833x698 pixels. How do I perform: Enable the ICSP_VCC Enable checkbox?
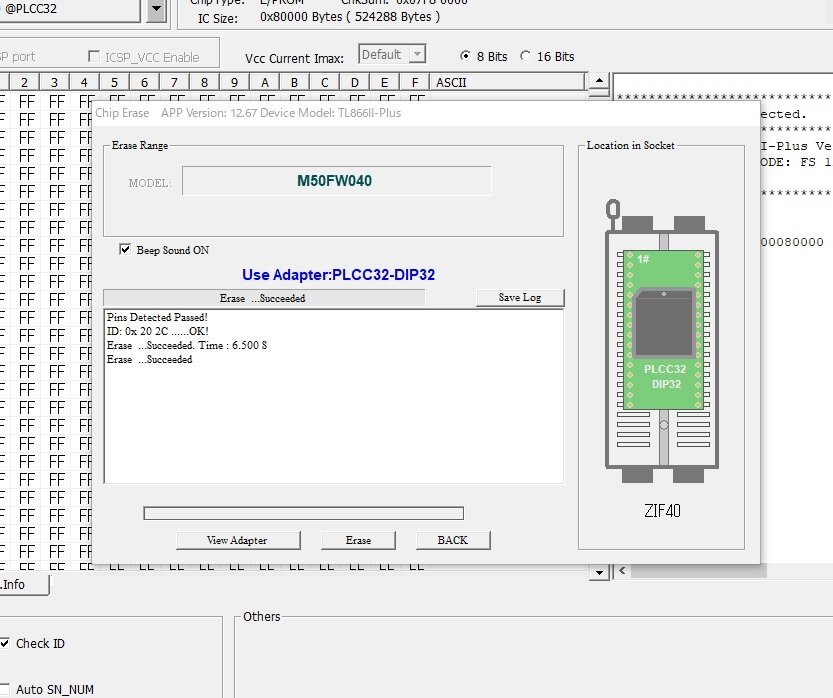94,57
